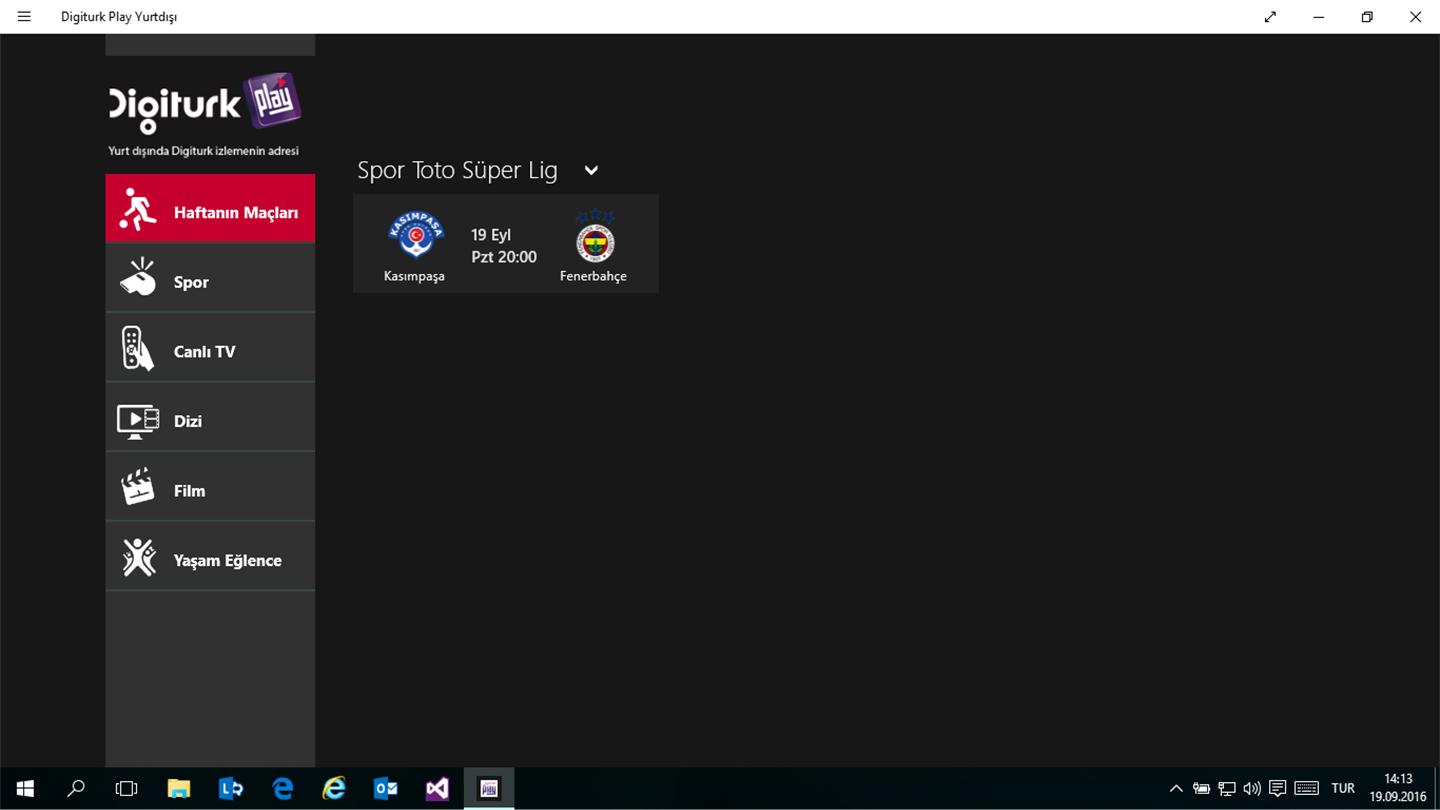The height and width of the screenshot is (810, 1440).
Task: Open Outlook from the taskbar
Action: pyautogui.click(x=386, y=789)
